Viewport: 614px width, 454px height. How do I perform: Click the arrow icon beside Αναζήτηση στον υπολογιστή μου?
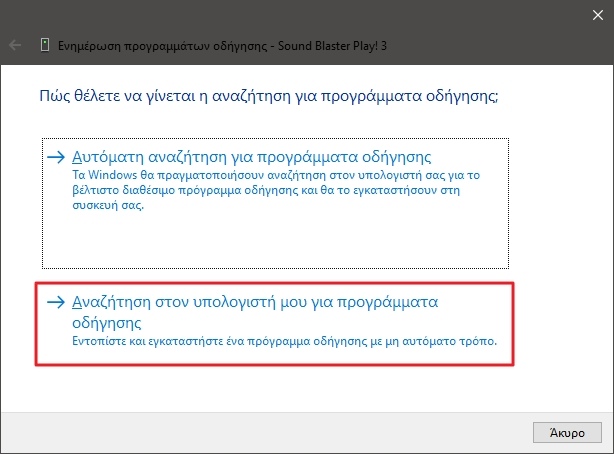[59, 303]
